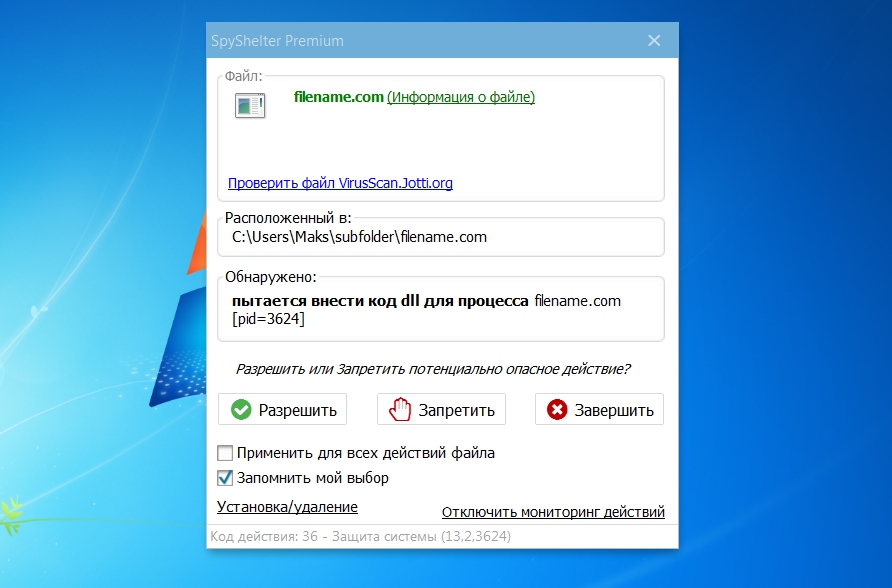This screenshot has width=892, height=588.
Task: Click the filename.com application file icon
Action: tap(250, 106)
